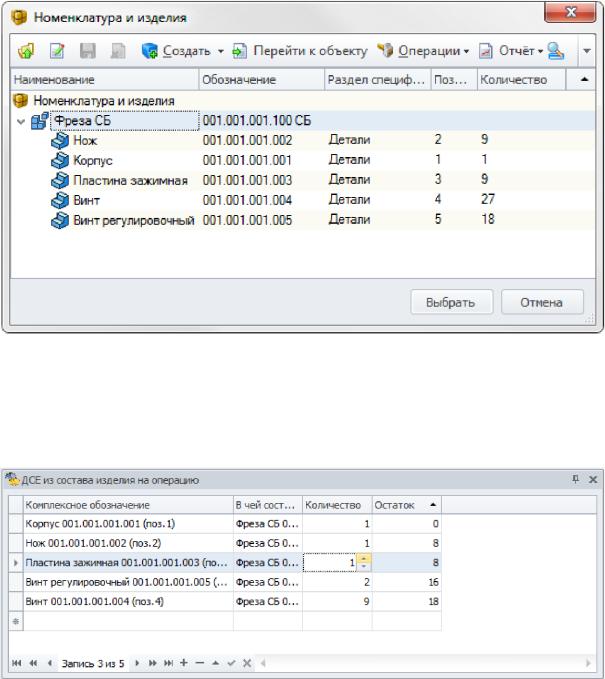
Task: Click the user search icon in toolbar
Action: tap(555, 51)
